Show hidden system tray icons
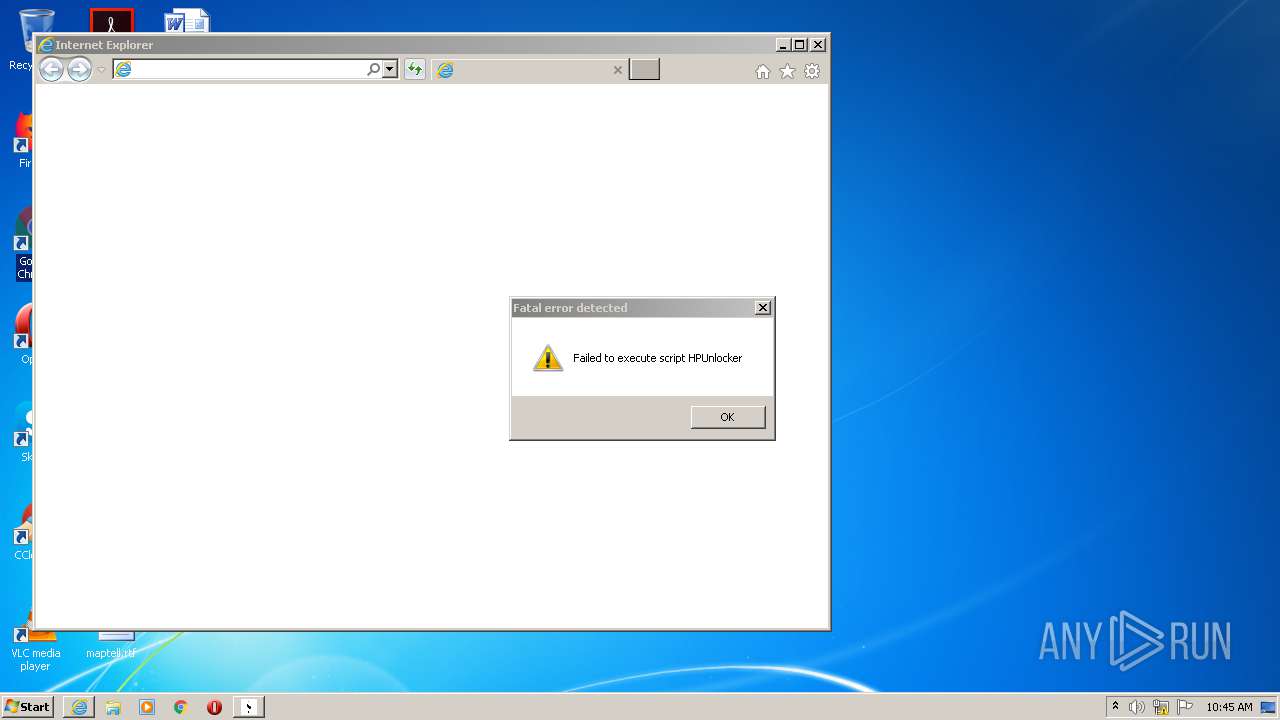Image resolution: width=1280 pixels, height=720 pixels. point(1115,707)
